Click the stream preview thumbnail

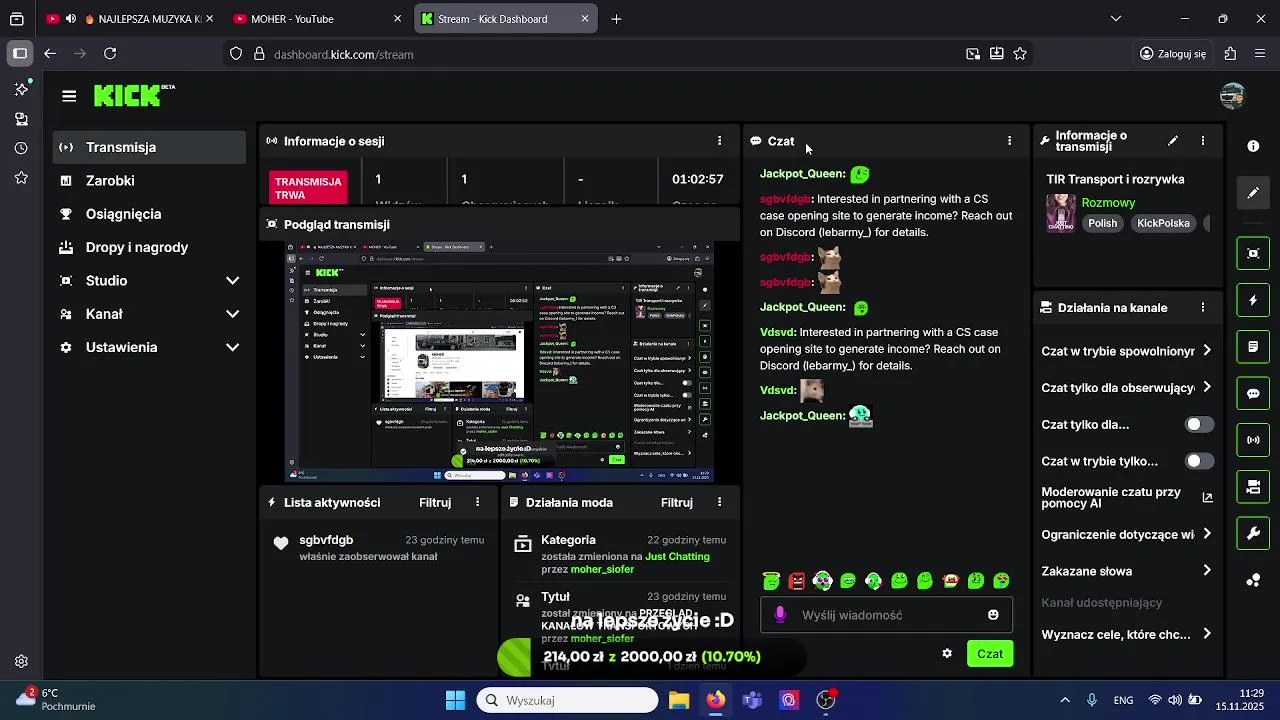click(499, 361)
